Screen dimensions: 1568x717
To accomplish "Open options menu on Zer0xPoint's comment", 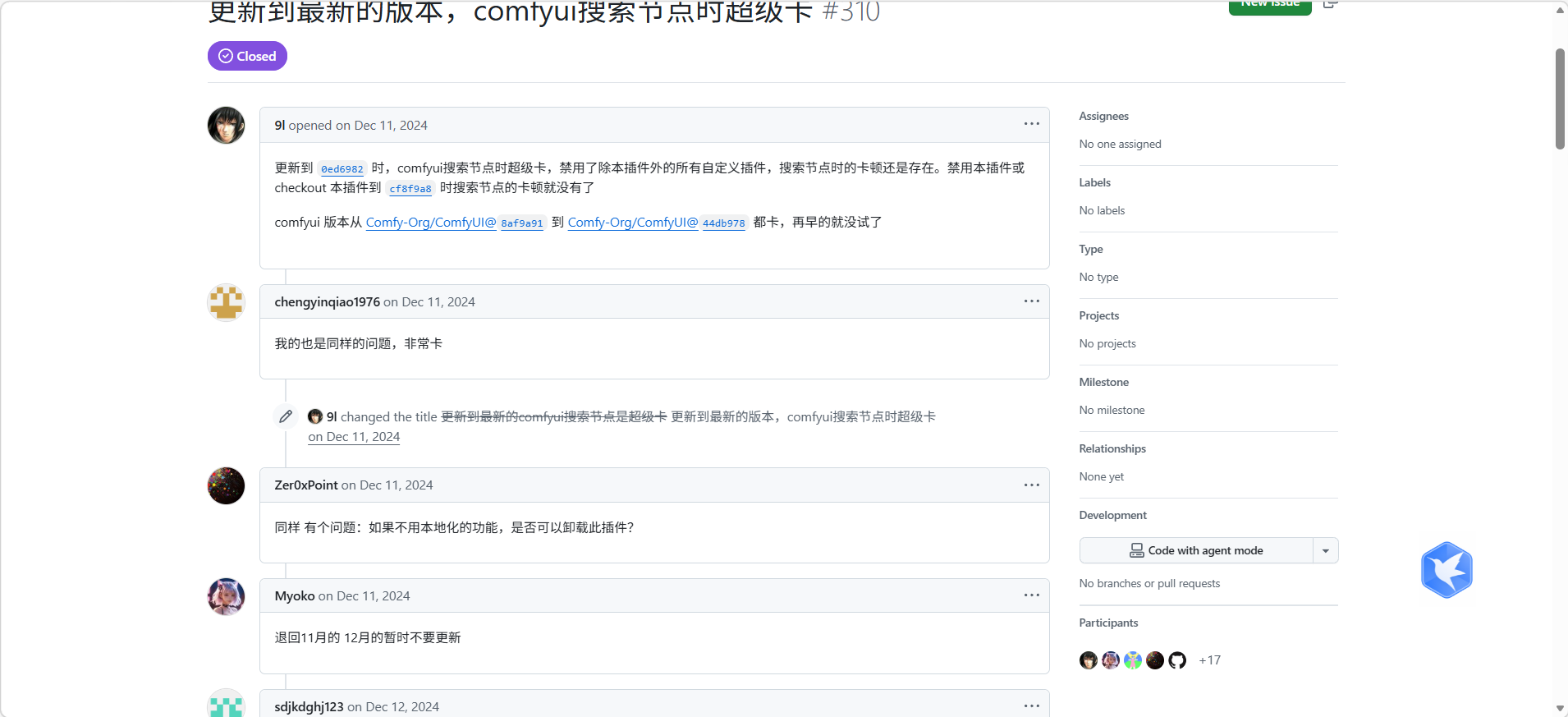I will click(1031, 485).
